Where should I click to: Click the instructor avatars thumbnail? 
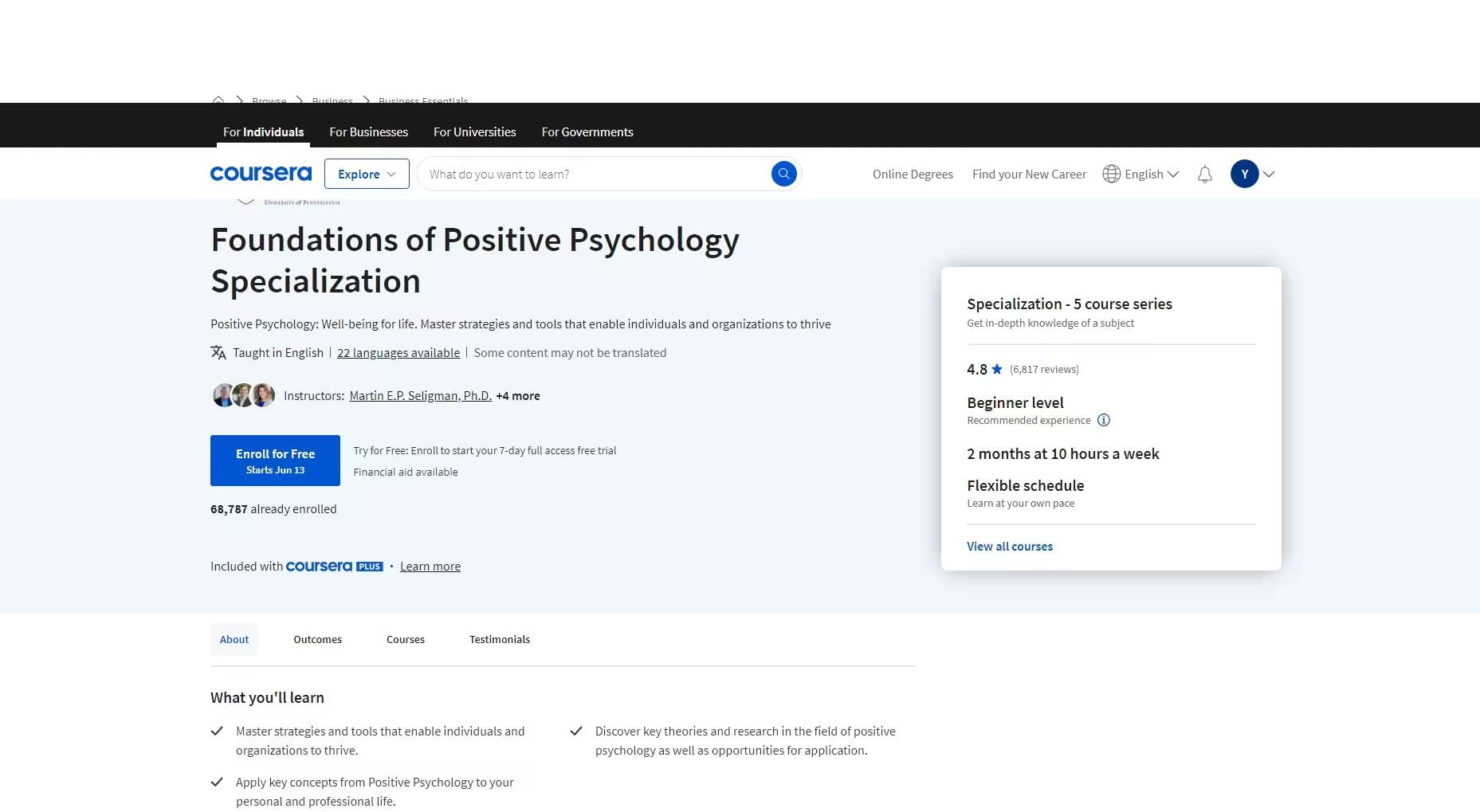coord(244,395)
